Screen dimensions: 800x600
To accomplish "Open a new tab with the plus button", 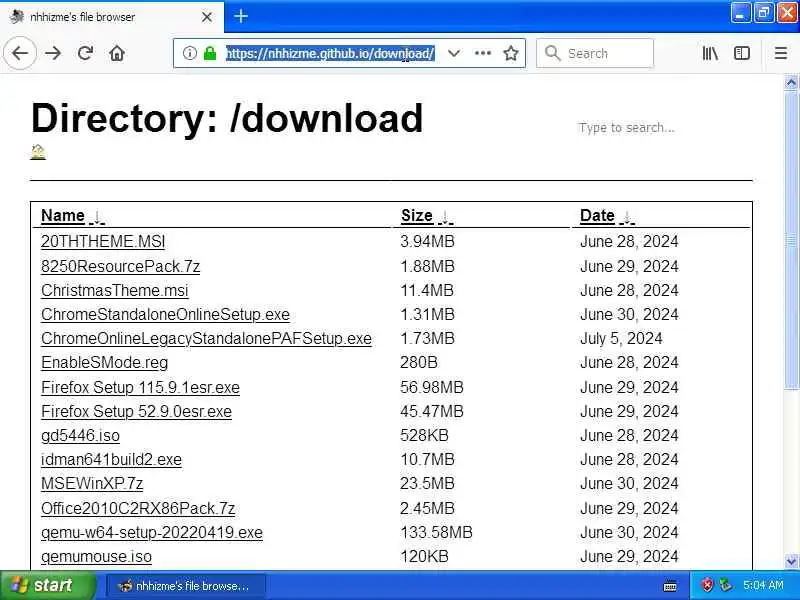I will [x=241, y=16].
